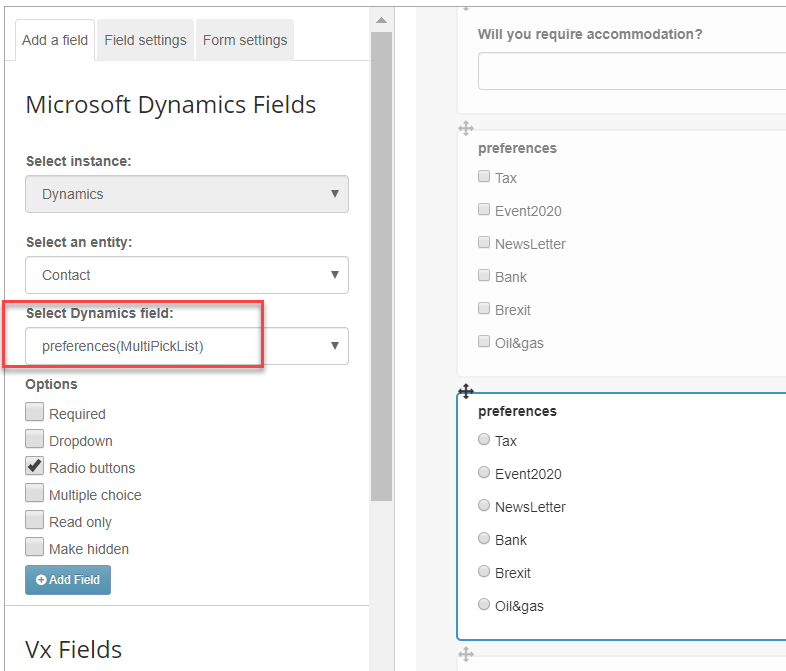The width and height of the screenshot is (786, 671).
Task: Tick the Brexit checkbox in preferences
Action: [x=484, y=308]
